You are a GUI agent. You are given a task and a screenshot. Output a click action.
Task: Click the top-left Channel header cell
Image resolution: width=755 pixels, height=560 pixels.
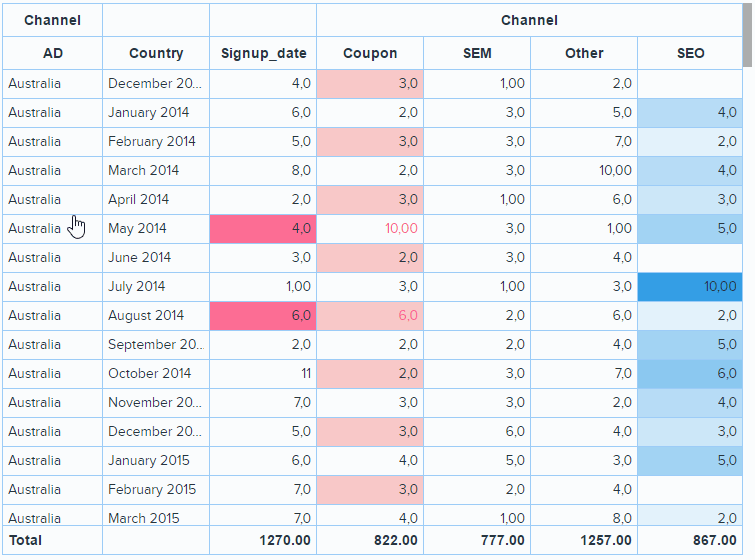tap(53, 20)
